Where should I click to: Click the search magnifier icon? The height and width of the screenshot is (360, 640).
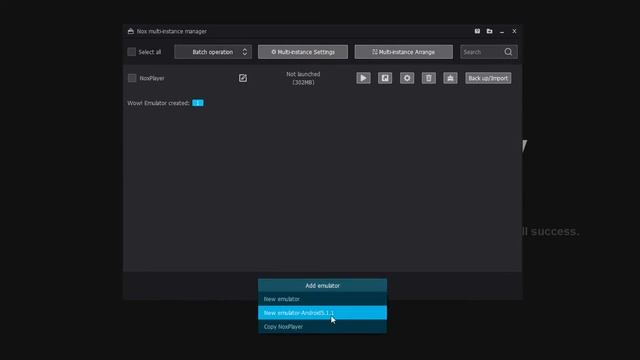click(508, 52)
